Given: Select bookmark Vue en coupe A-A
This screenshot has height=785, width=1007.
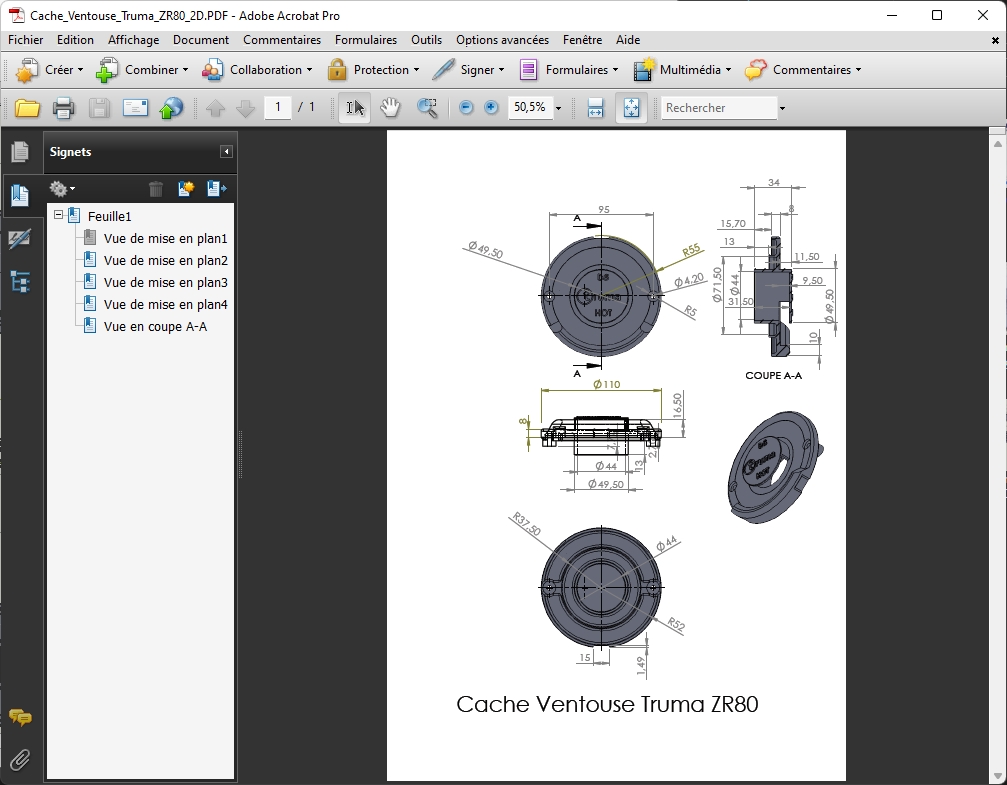Looking at the screenshot, I should tap(155, 326).
